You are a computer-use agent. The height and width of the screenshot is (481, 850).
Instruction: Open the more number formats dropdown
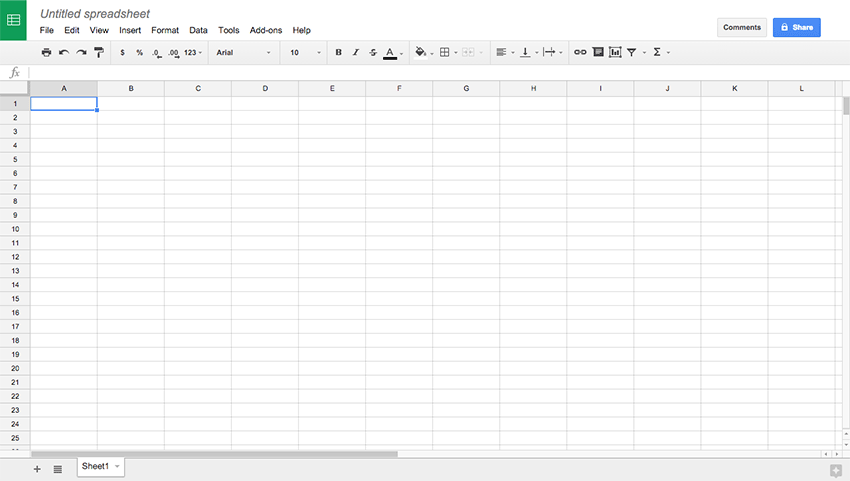[192, 53]
